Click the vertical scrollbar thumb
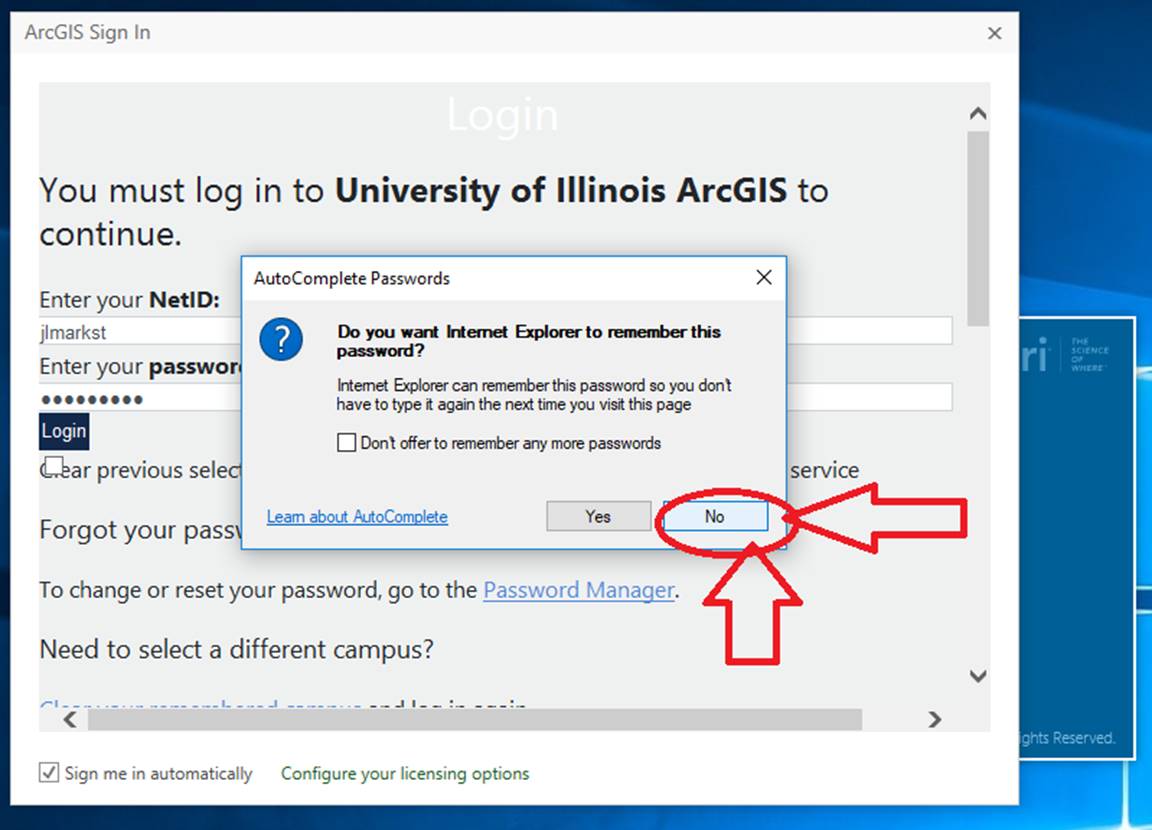This screenshot has width=1152, height=830. point(978,228)
